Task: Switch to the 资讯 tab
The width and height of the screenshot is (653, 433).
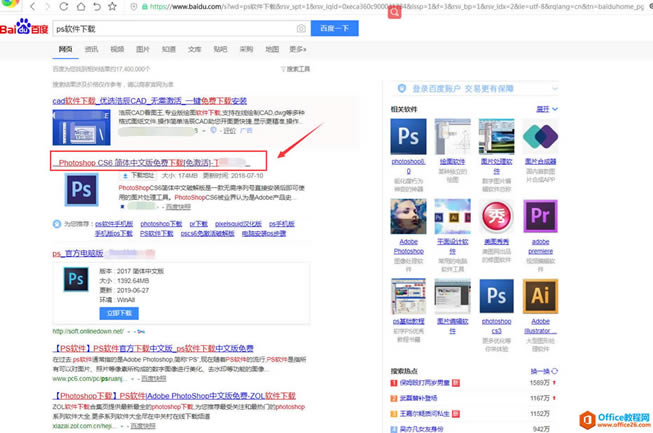Action: pos(91,49)
